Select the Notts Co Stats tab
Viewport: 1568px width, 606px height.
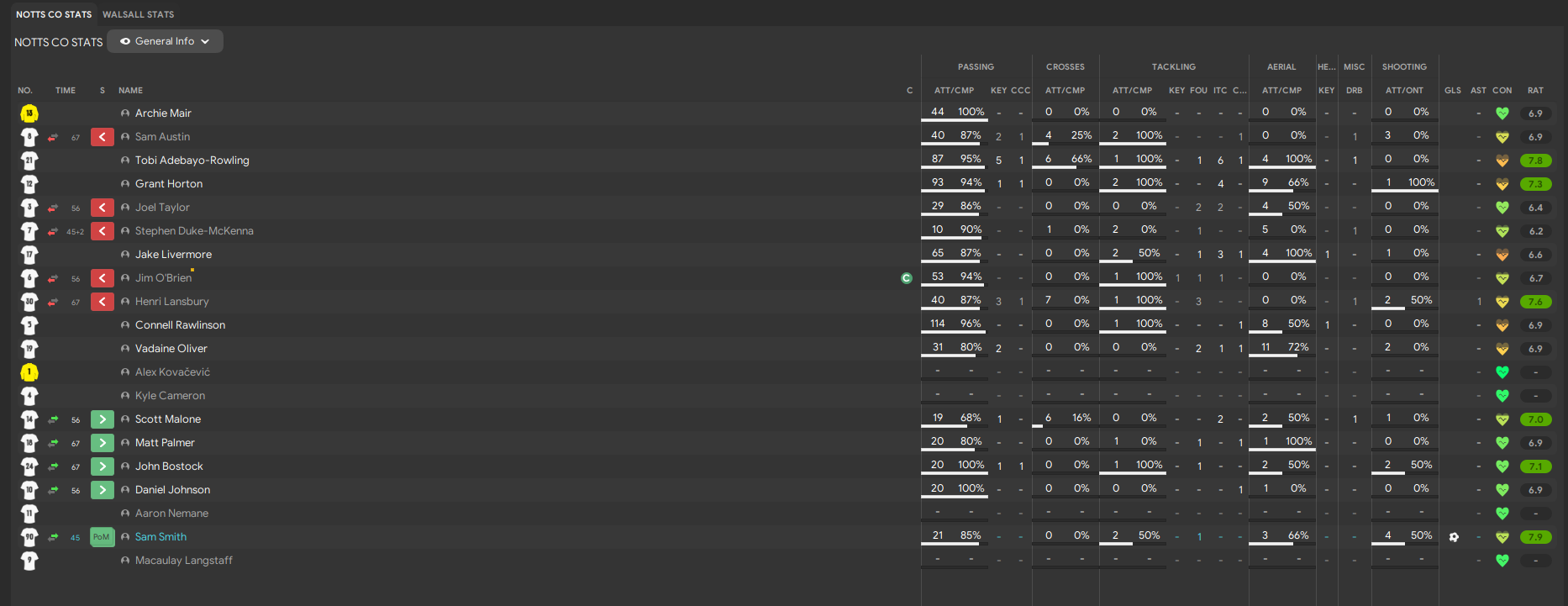pos(54,14)
